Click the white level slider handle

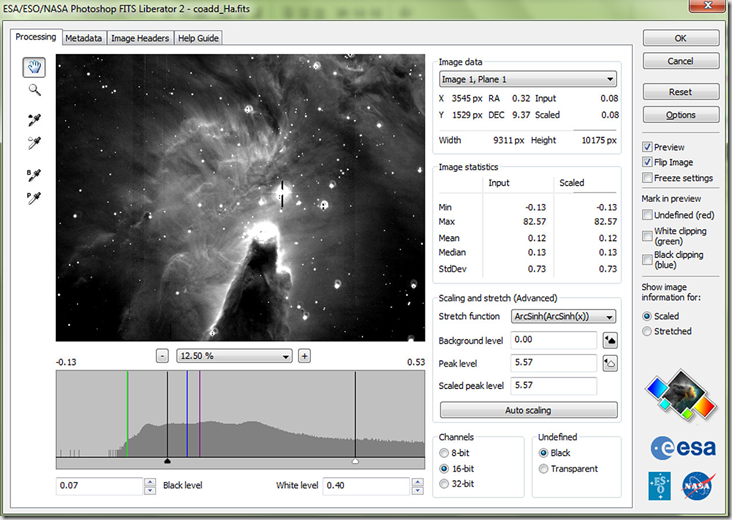(355, 461)
